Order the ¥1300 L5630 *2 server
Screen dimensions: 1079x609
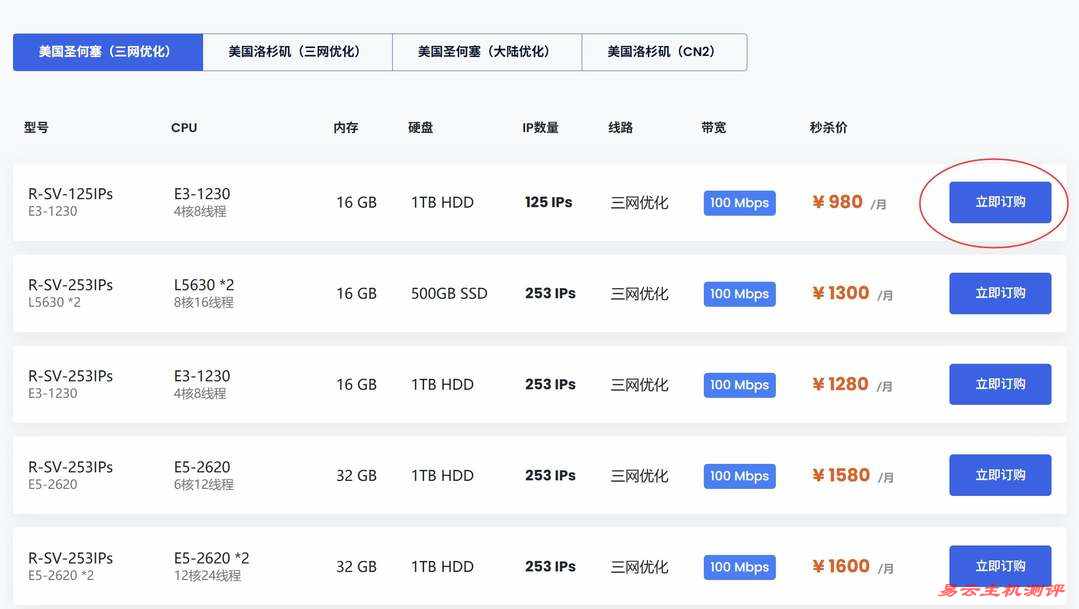tap(1000, 293)
